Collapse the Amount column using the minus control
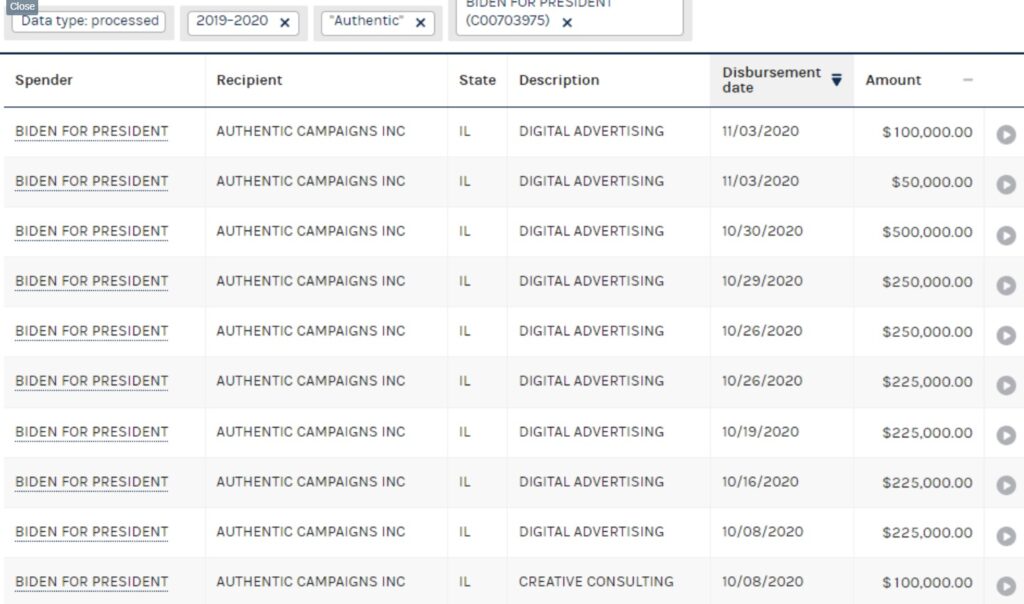 [967, 80]
